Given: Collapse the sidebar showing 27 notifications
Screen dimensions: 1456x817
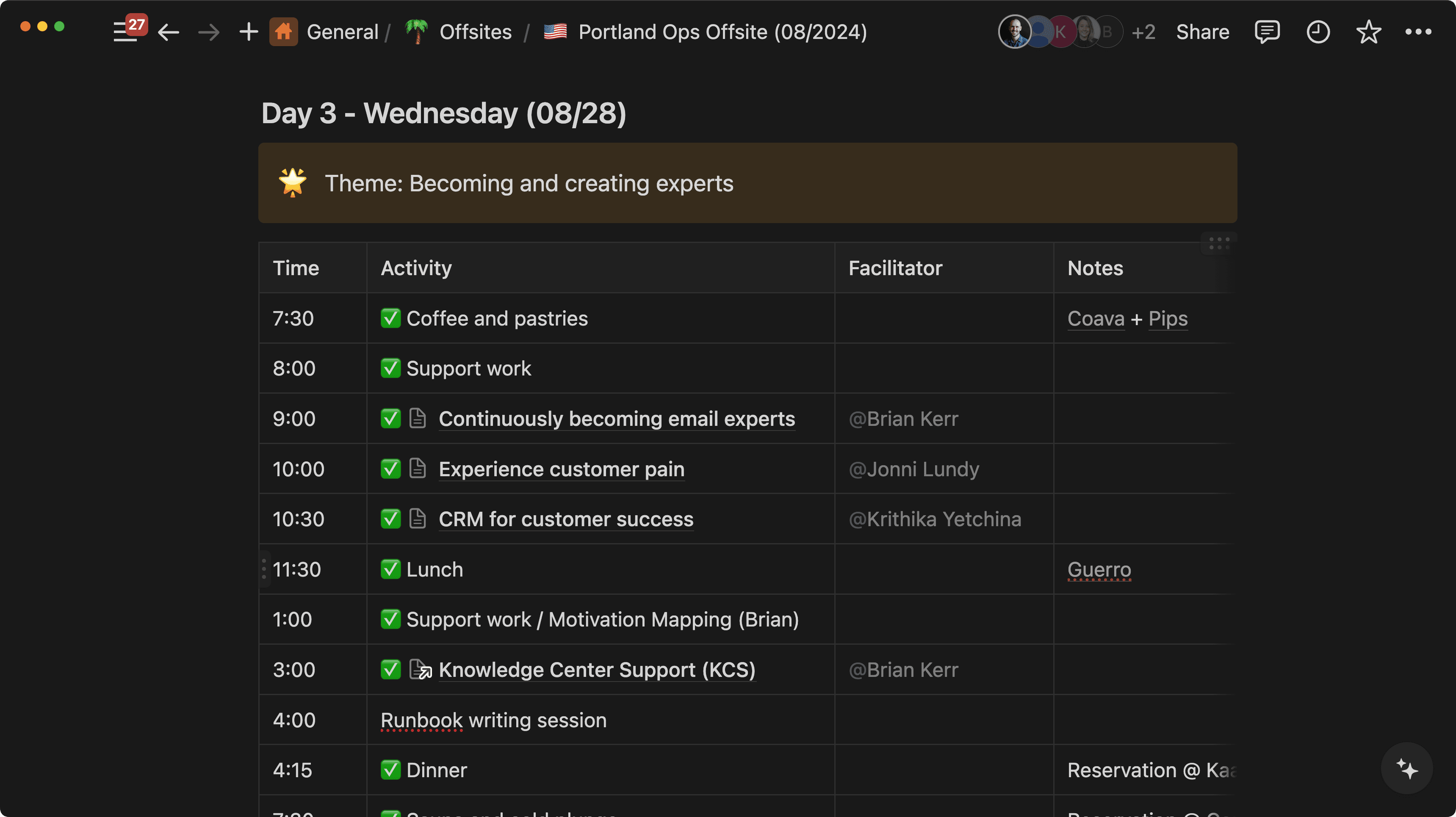Looking at the screenshot, I should click(125, 32).
